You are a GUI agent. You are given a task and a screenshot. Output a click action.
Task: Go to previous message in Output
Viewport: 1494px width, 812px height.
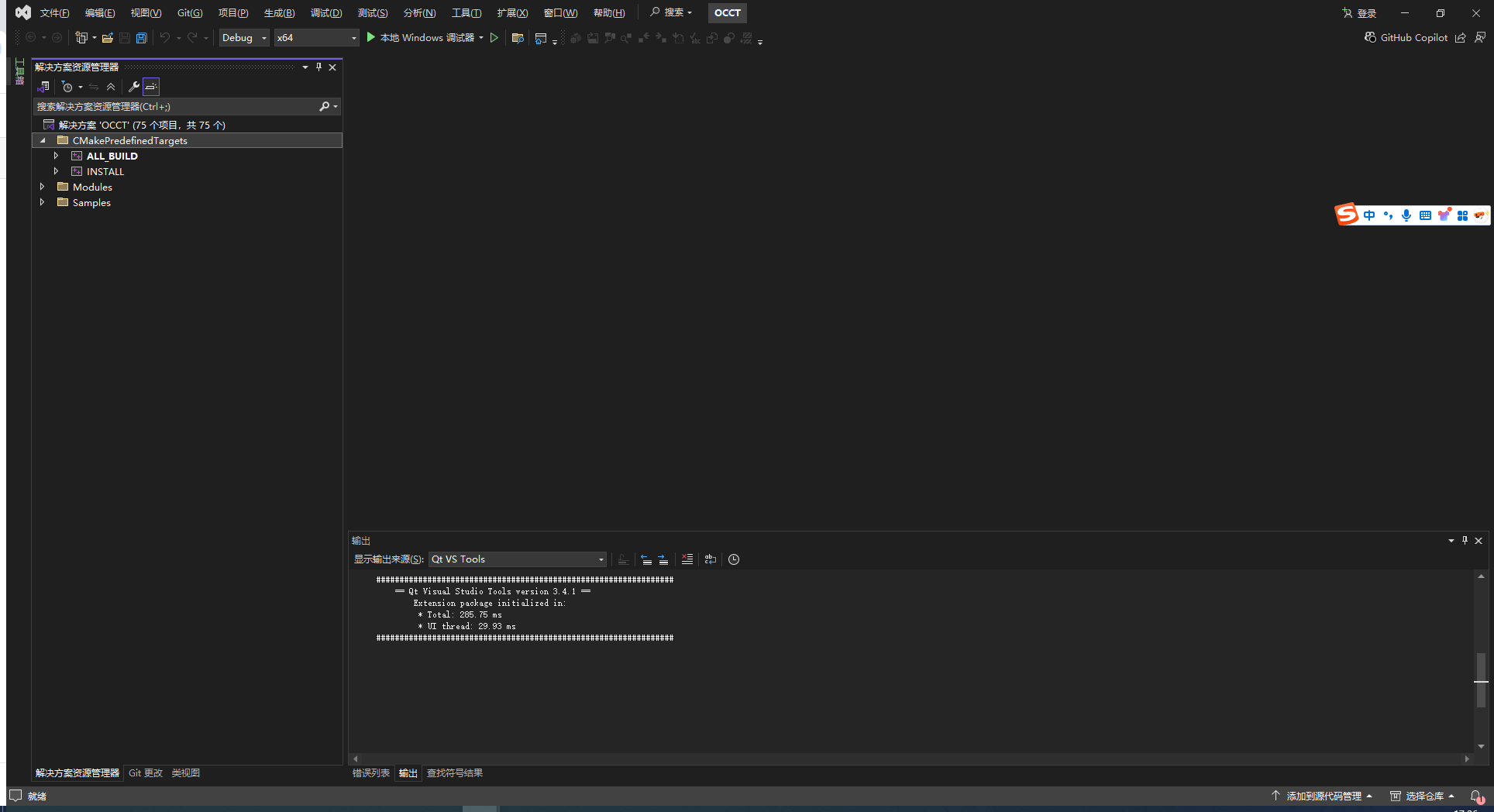click(x=646, y=559)
